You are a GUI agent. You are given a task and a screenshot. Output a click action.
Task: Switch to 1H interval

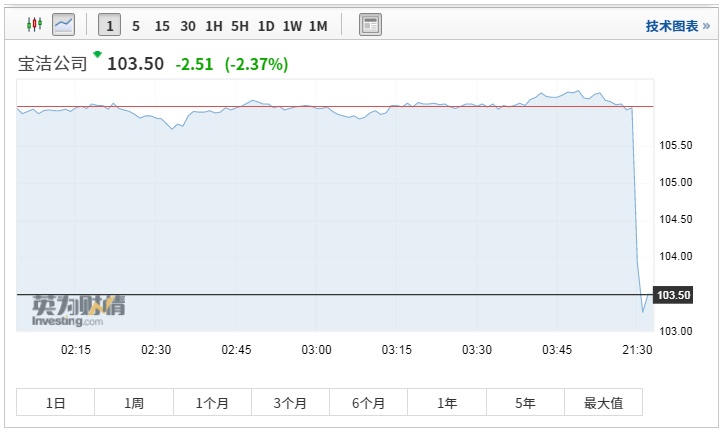pos(214,25)
